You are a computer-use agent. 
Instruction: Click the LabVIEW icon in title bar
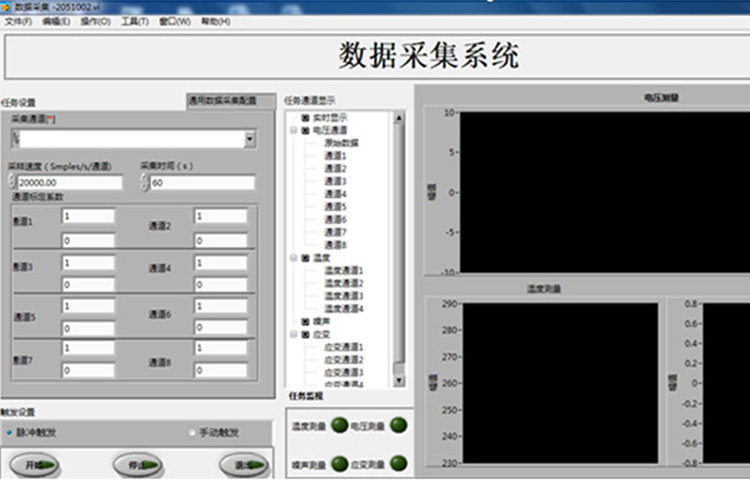pos(7,6)
